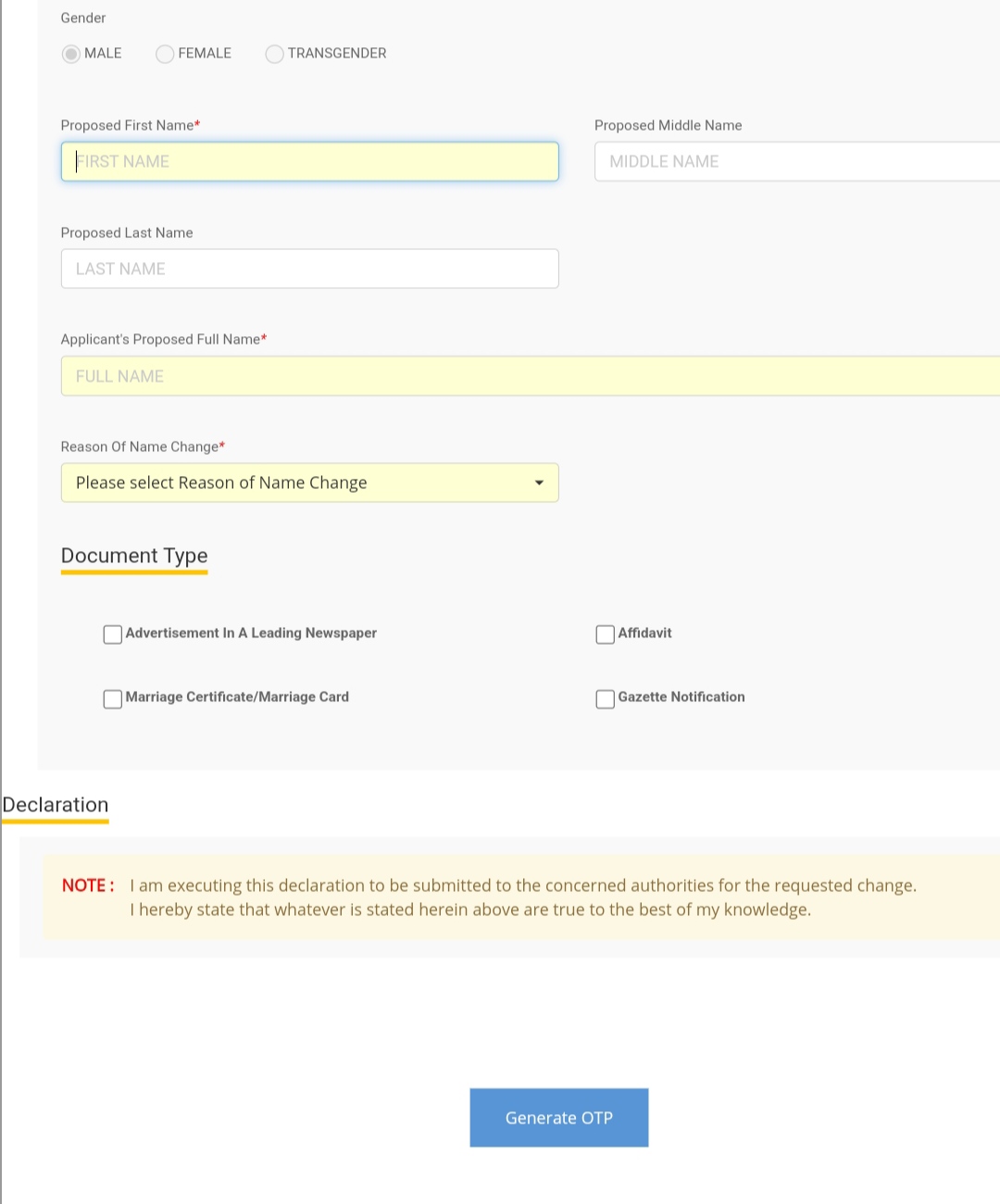1000x1204 pixels.
Task: Focus the Applicant's Proposed Full Name box
Action: point(530,376)
